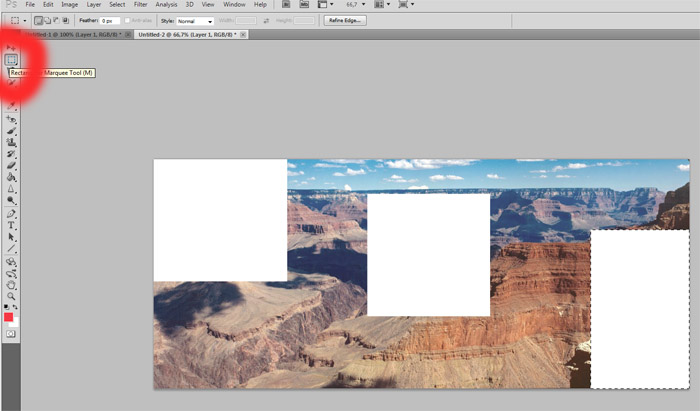The height and width of the screenshot is (411, 700).
Task: Choose Subtract from selection mode
Action: pos(56,21)
